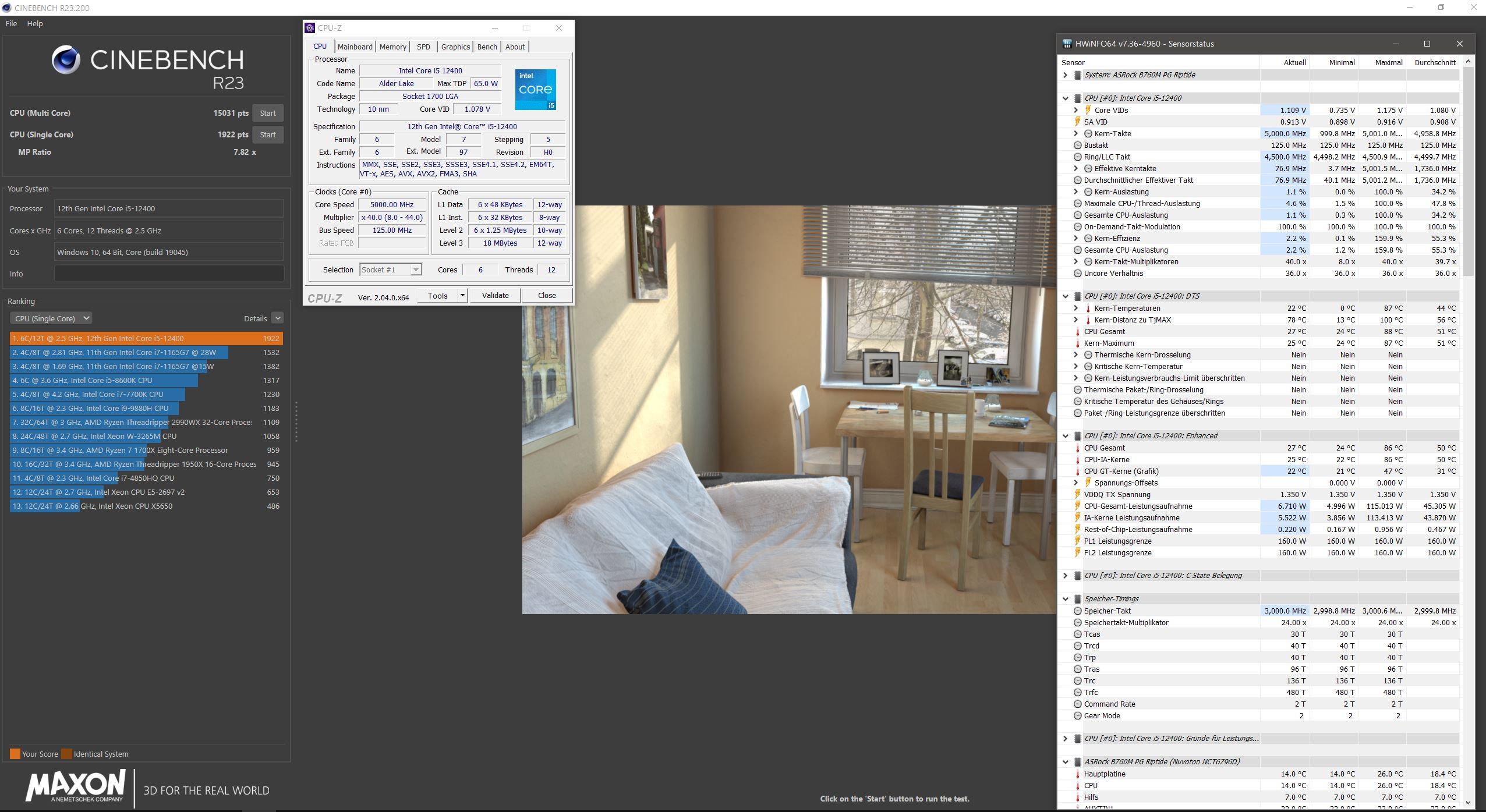Click the SA VID voltage icon

[x=1077, y=122]
